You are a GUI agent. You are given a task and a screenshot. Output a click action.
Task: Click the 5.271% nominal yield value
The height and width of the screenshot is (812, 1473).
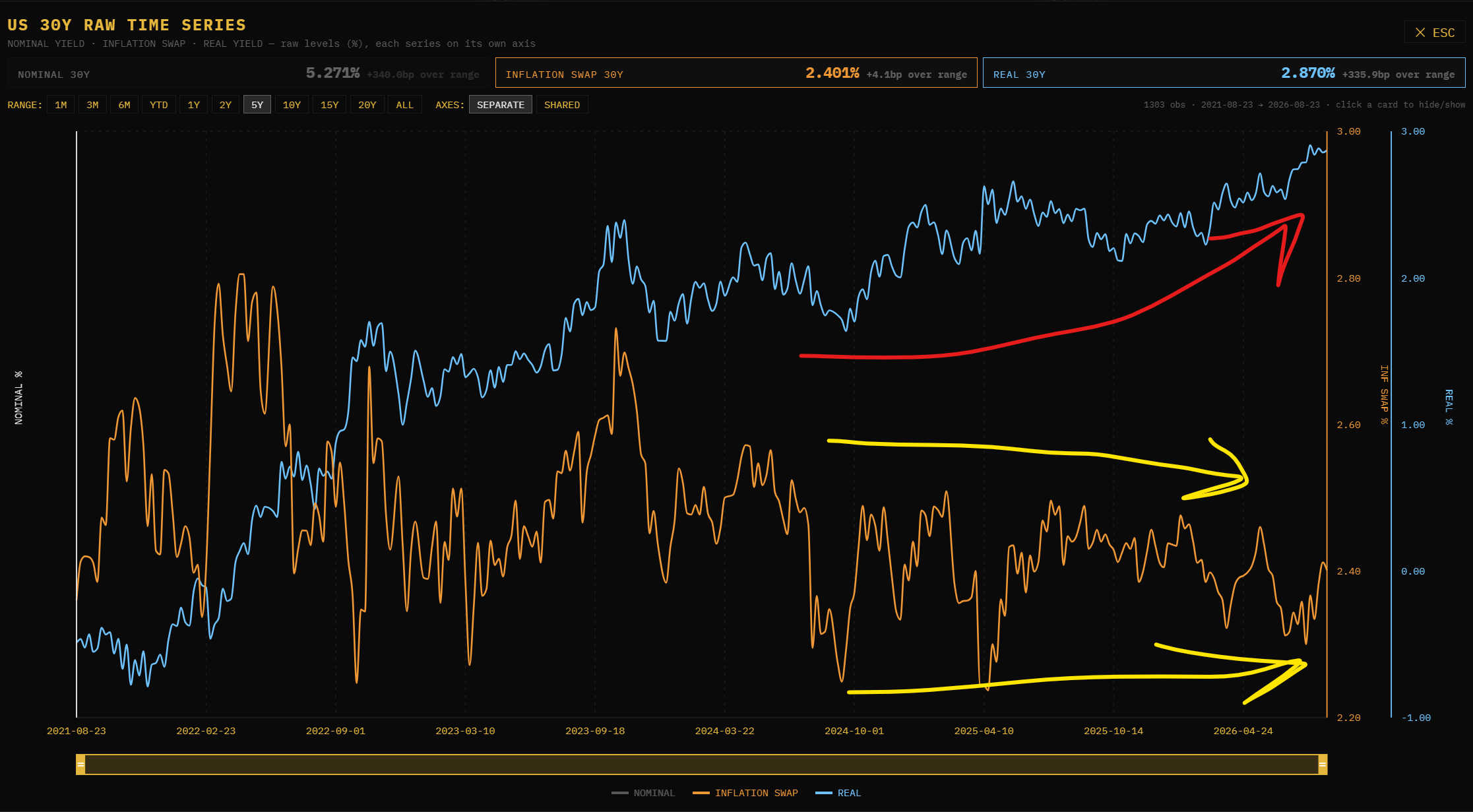[x=332, y=73]
